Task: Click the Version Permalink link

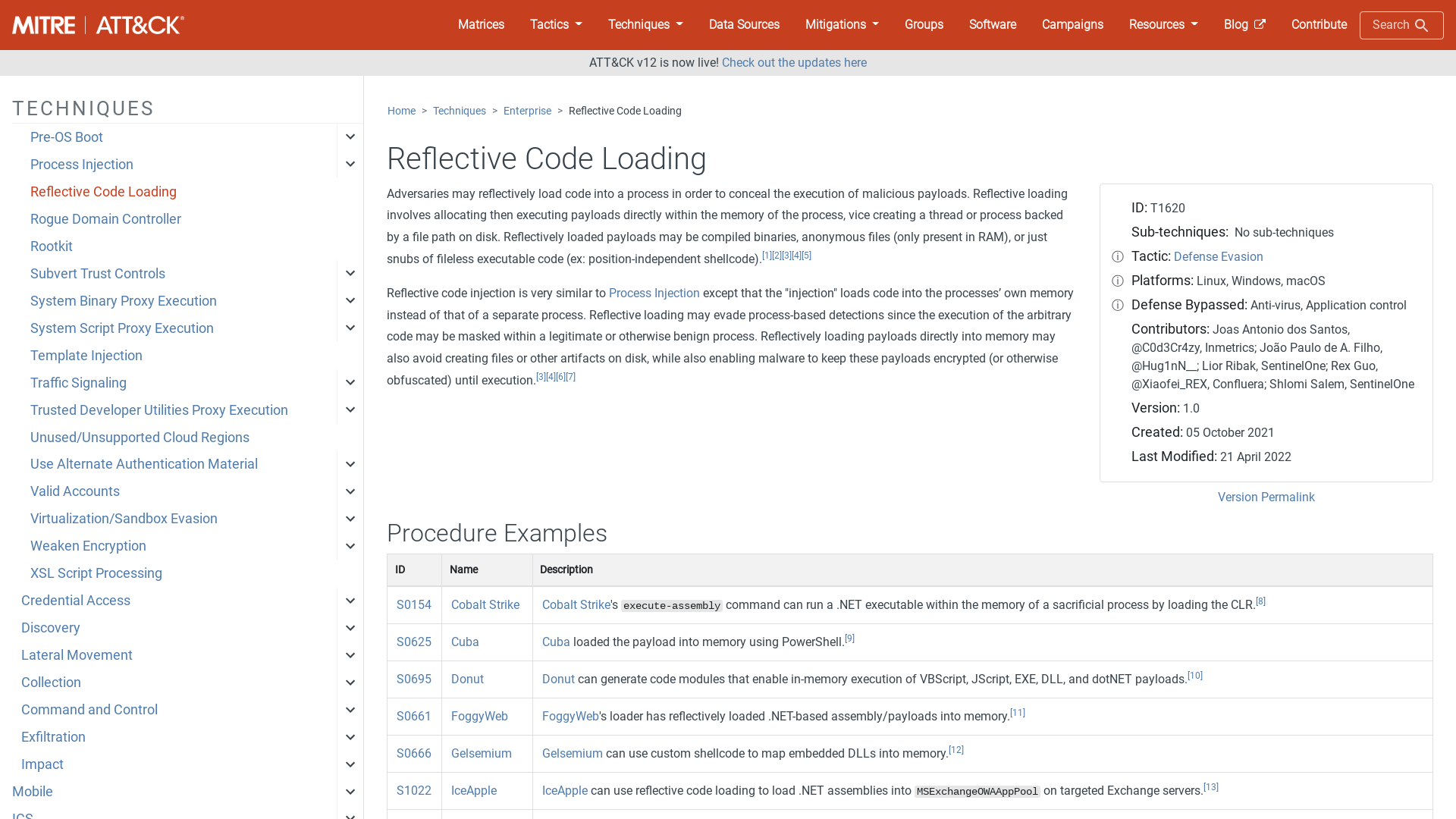Action: click(1266, 497)
